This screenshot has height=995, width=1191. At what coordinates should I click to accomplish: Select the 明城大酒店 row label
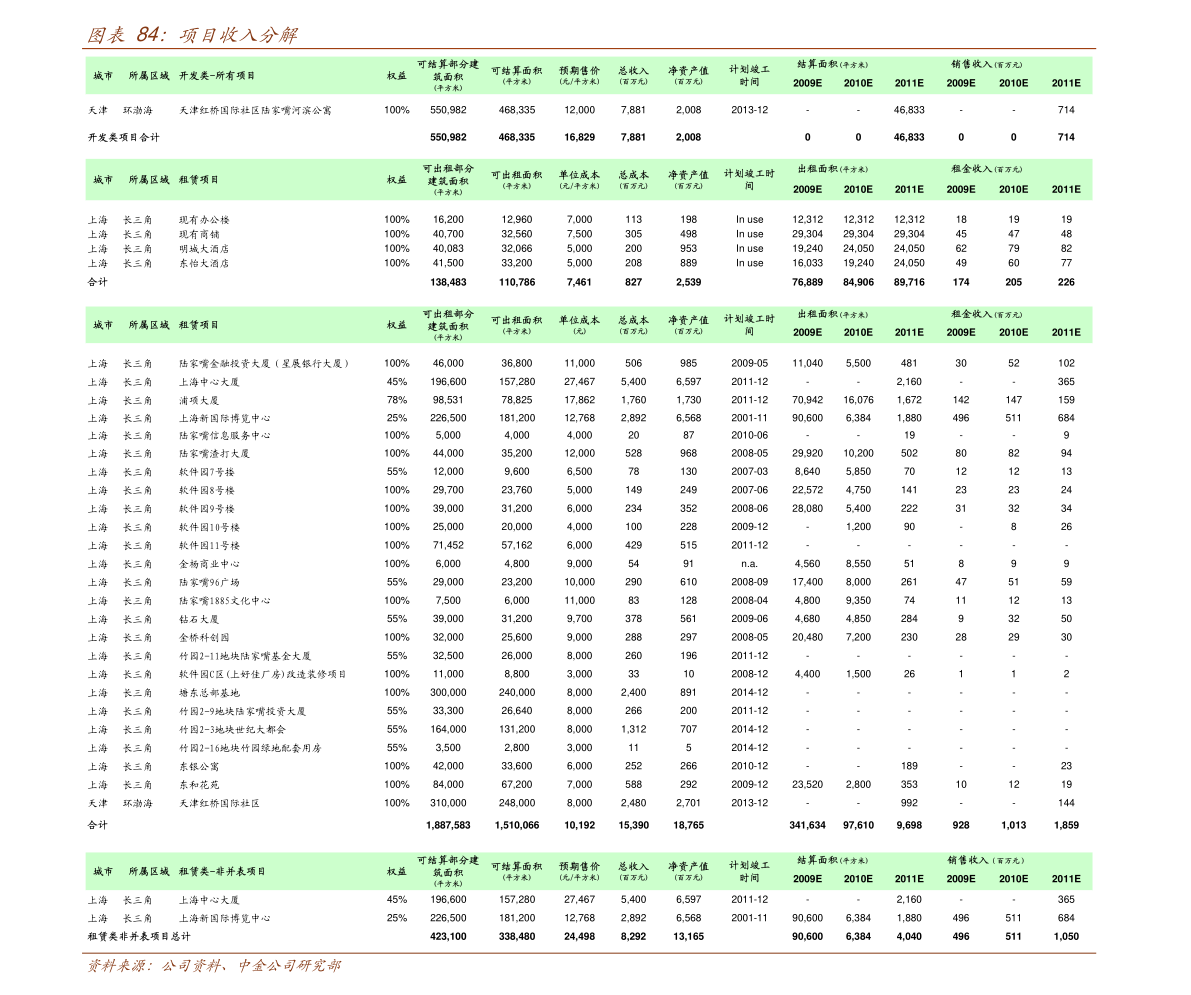(204, 248)
